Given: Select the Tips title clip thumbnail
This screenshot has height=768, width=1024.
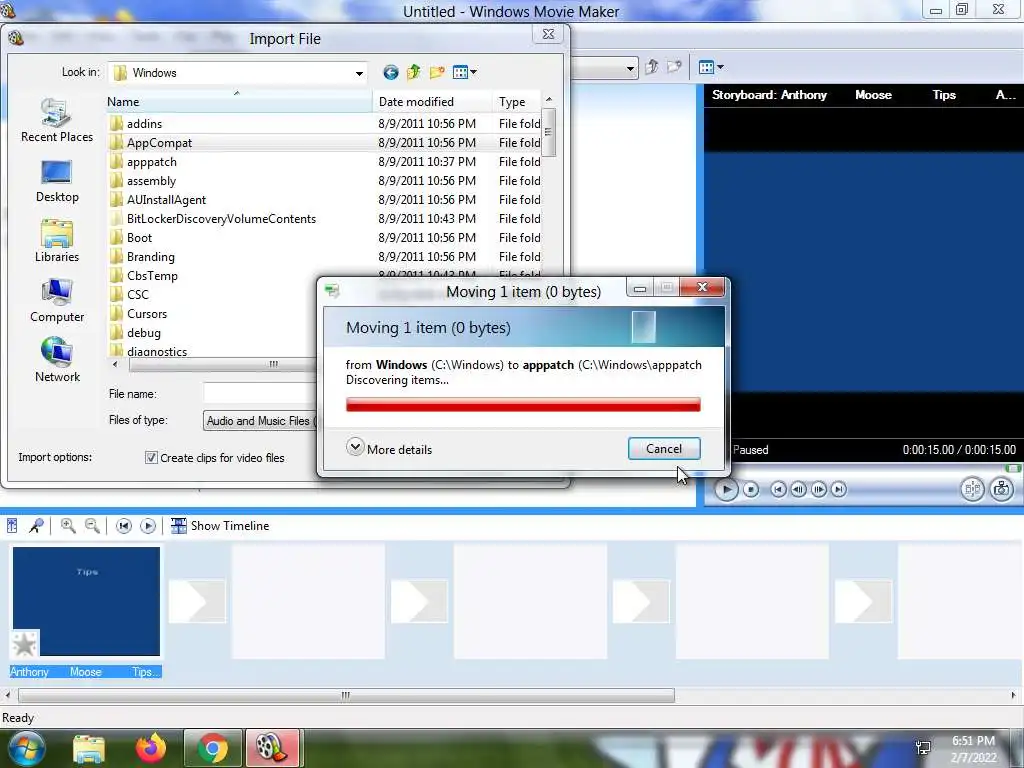Looking at the screenshot, I should [86, 601].
